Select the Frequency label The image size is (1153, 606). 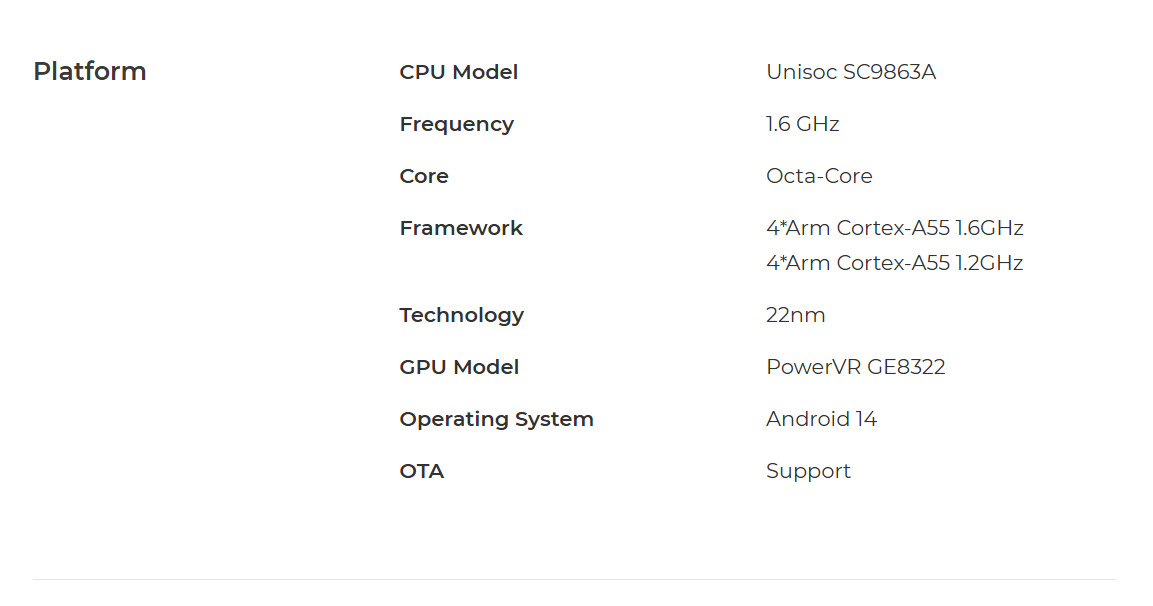pyautogui.click(x=457, y=124)
